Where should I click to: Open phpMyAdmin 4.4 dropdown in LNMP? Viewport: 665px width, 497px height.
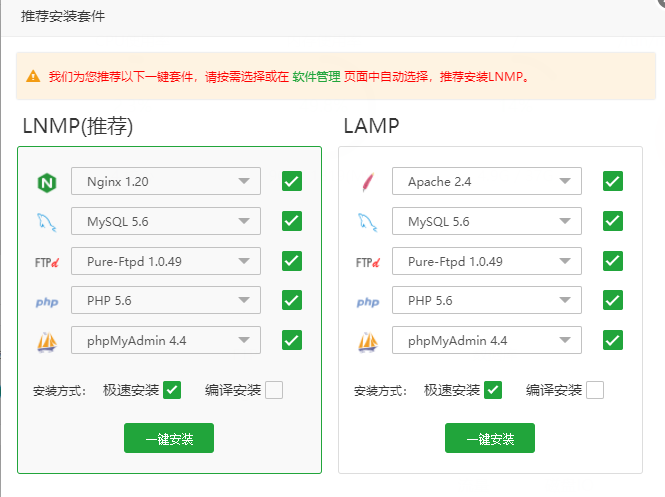tap(166, 340)
